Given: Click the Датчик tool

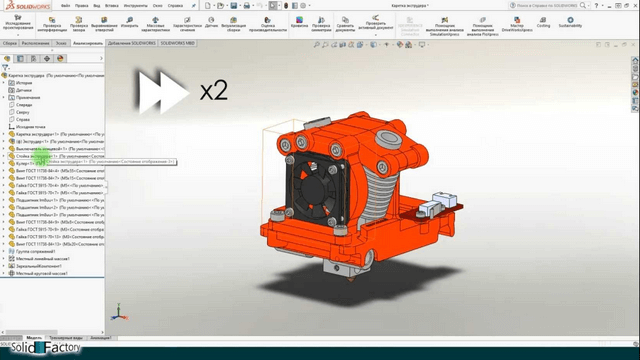Looking at the screenshot, I should click(x=211, y=22).
